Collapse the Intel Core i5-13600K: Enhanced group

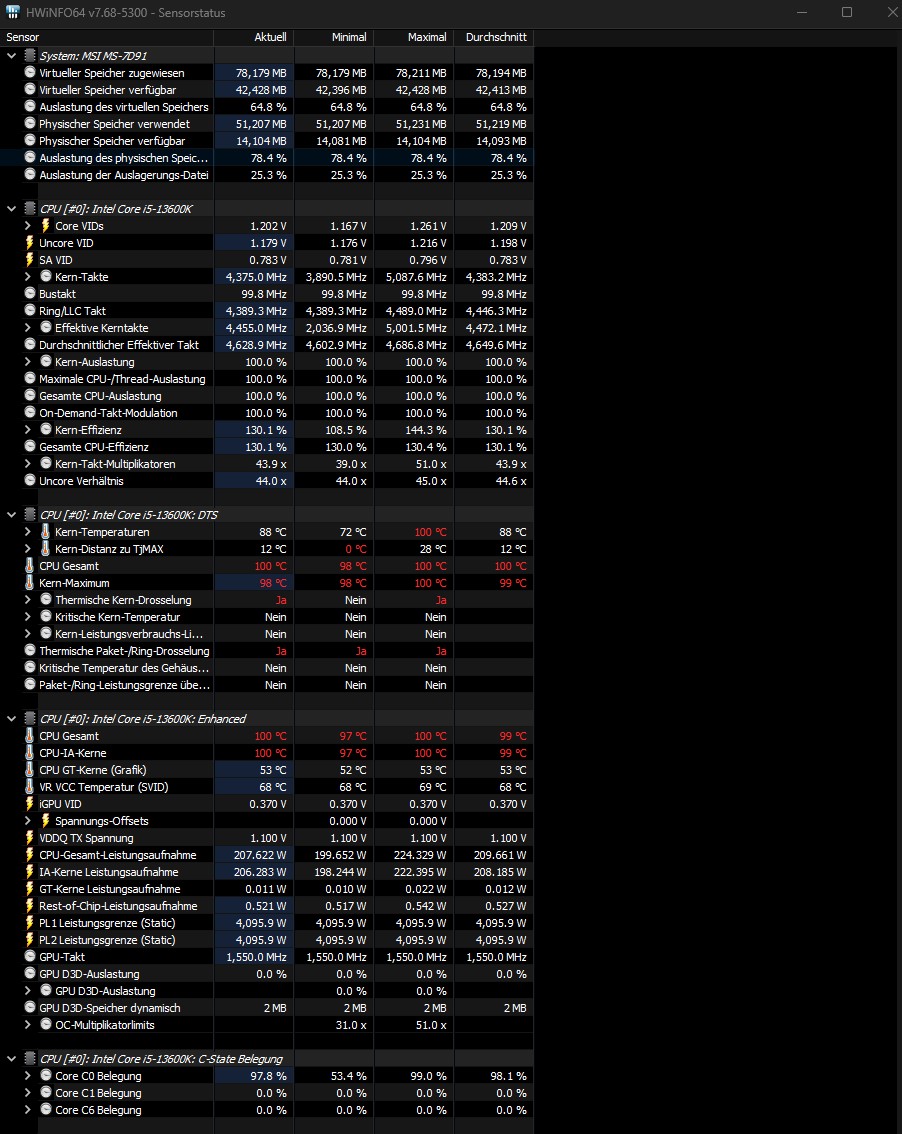point(11,719)
